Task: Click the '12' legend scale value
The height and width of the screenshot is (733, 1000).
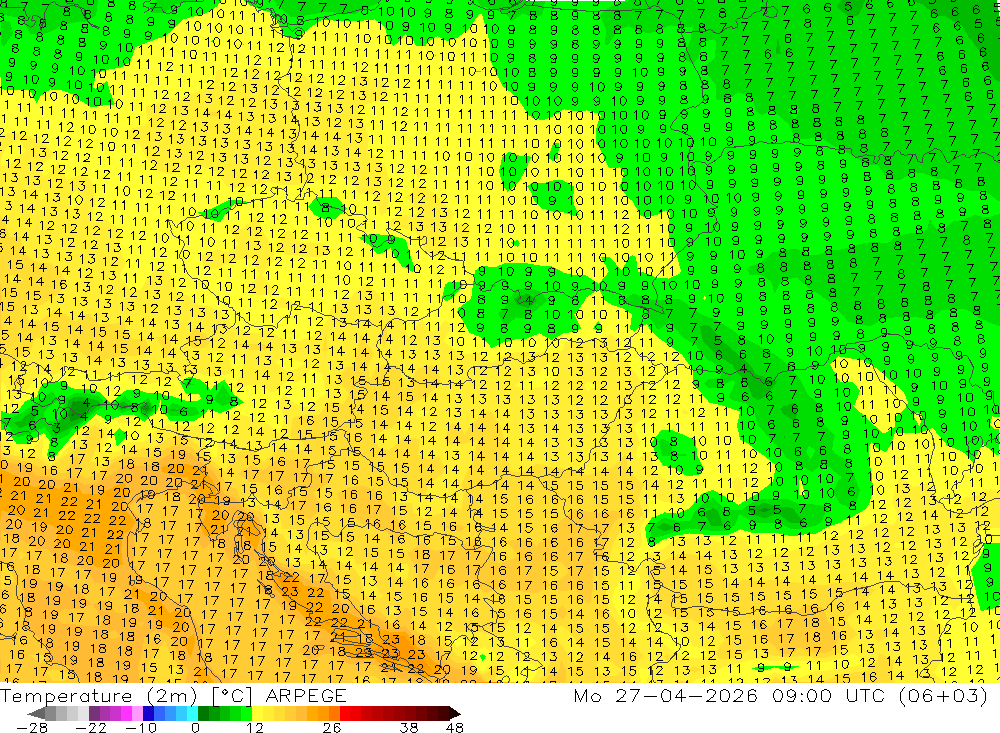Action: [x=254, y=727]
